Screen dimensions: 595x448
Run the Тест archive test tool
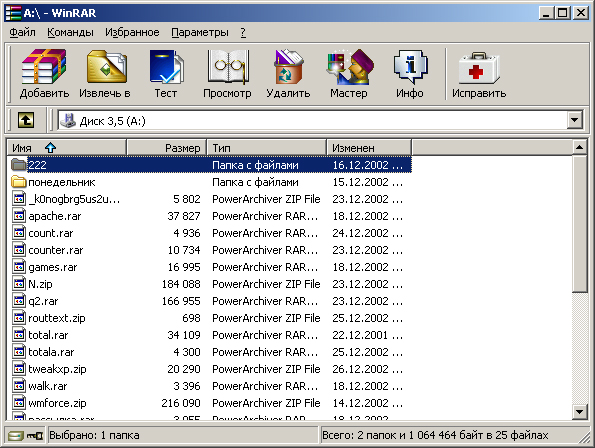click(x=166, y=74)
